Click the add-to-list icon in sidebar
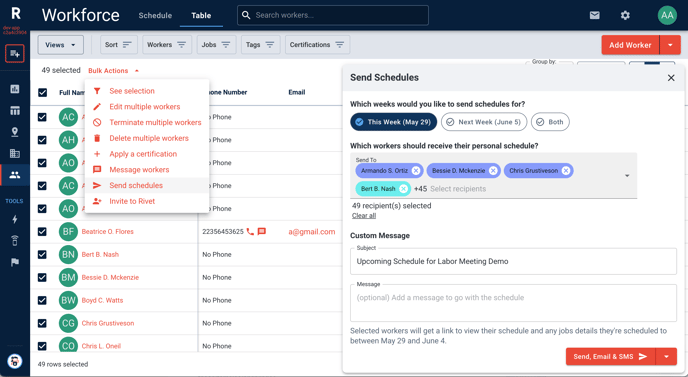 tap(15, 54)
